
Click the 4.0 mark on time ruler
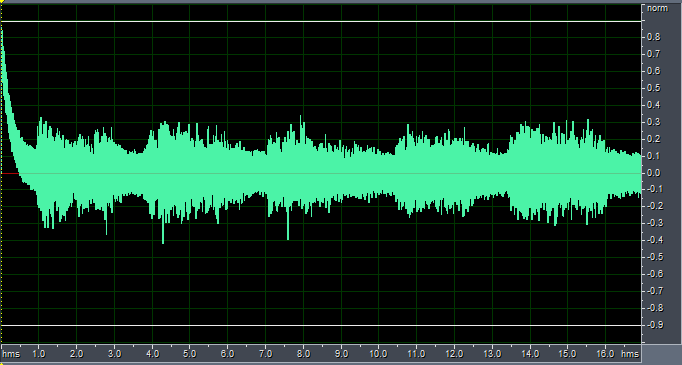pyautogui.click(x=152, y=354)
